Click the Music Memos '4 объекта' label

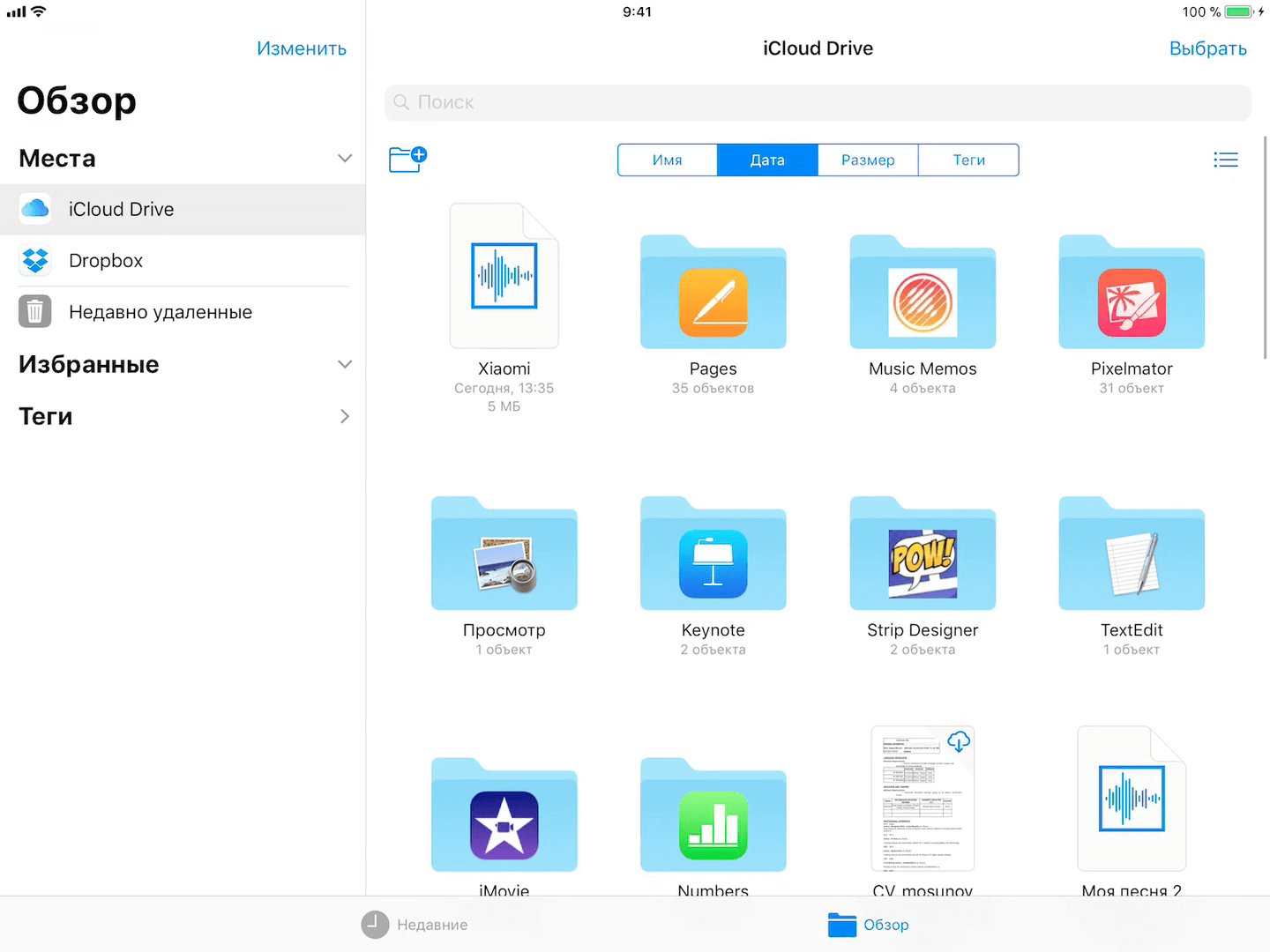[x=923, y=388]
